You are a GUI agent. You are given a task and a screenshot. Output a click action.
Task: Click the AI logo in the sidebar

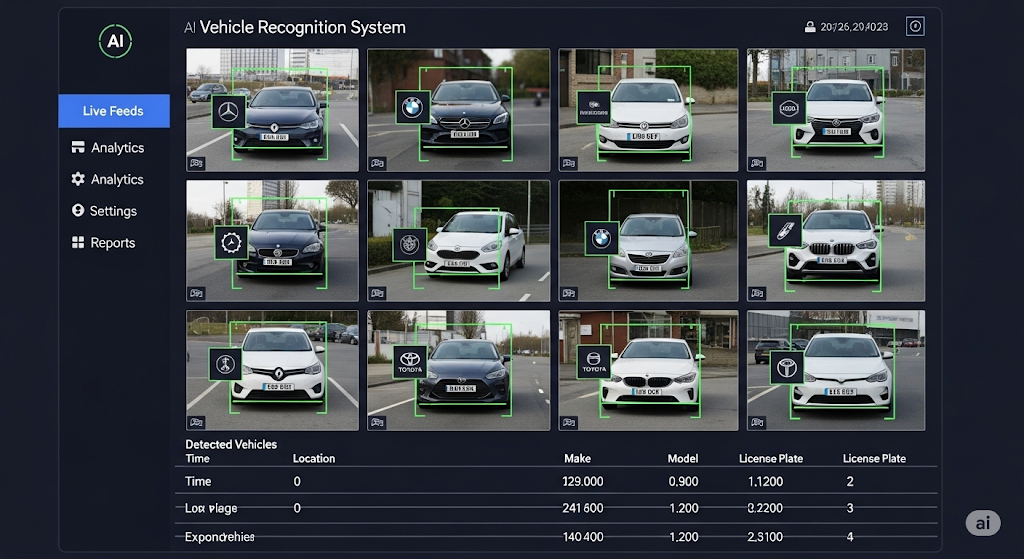(116, 41)
